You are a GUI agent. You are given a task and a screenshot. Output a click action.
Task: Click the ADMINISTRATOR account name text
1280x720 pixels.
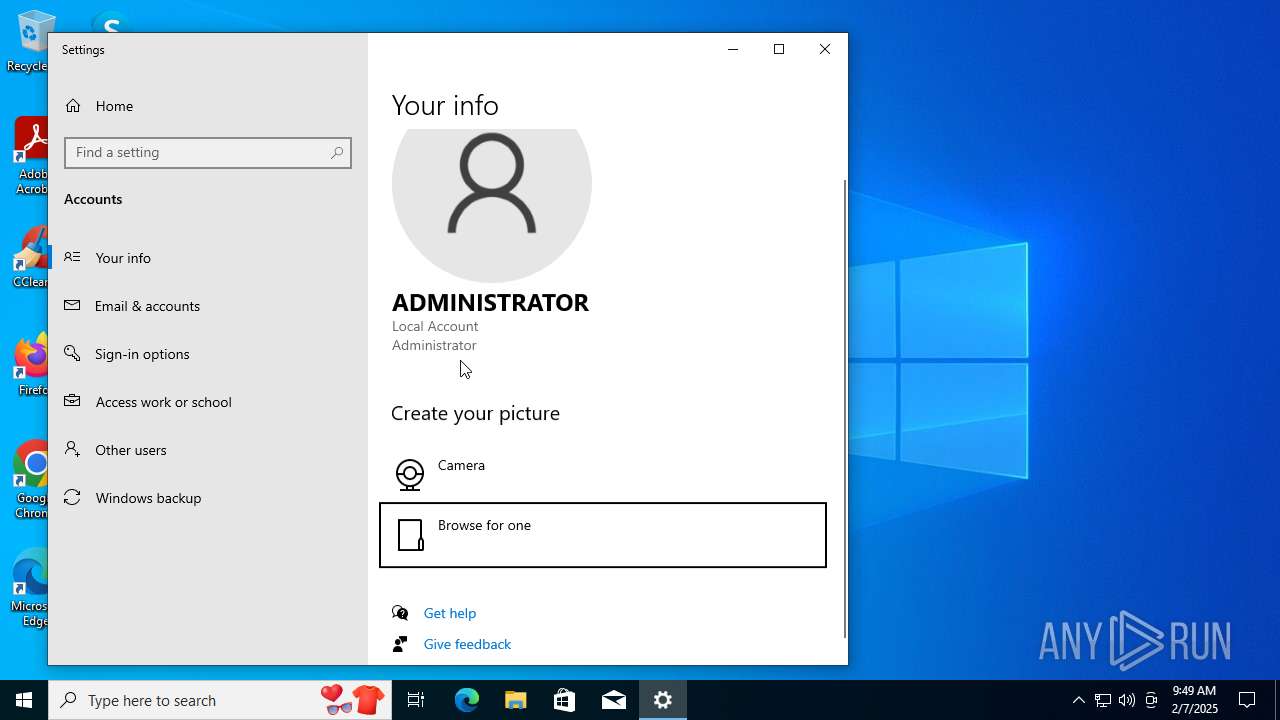pyautogui.click(x=490, y=302)
